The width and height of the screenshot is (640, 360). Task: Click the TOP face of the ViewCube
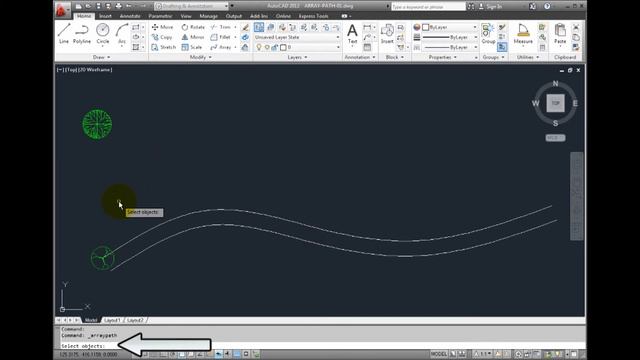pyautogui.click(x=556, y=103)
